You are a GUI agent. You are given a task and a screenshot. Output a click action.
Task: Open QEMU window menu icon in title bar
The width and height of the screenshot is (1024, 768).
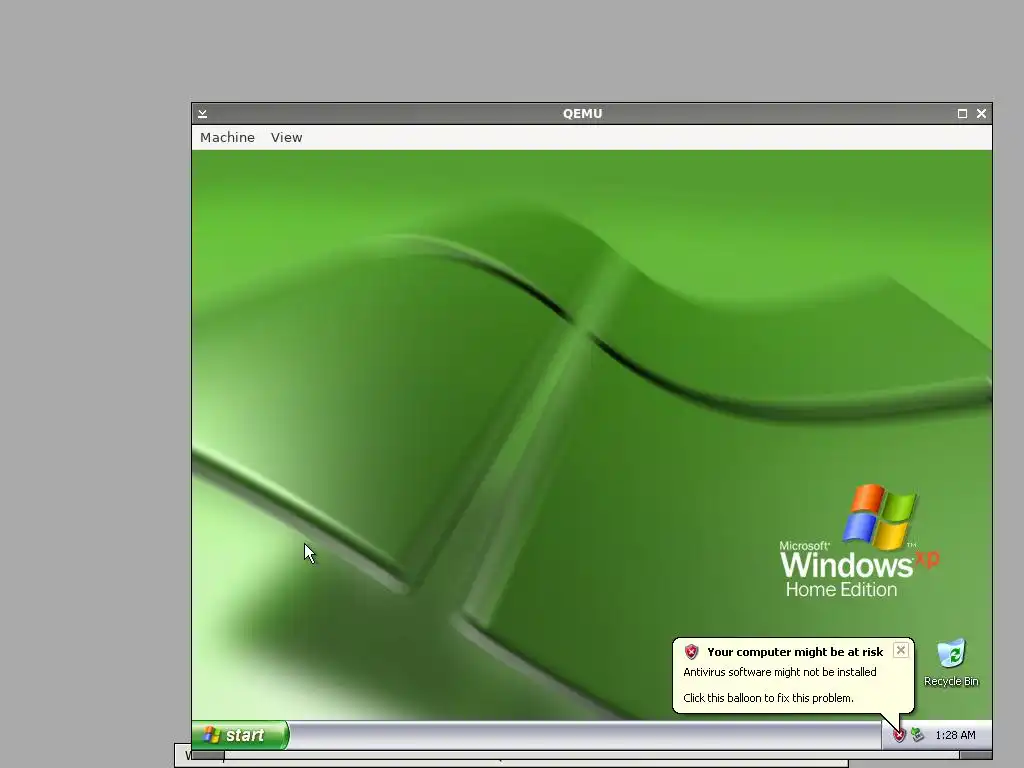pos(202,114)
